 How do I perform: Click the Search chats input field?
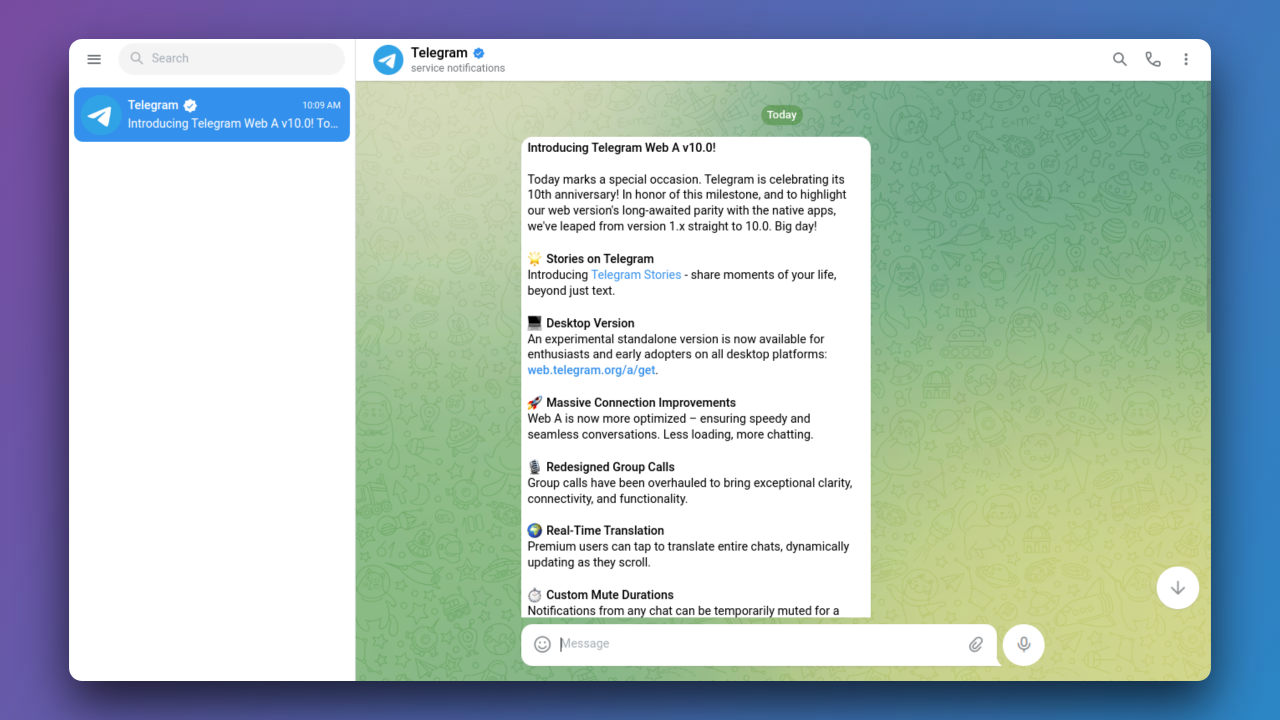(231, 59)
